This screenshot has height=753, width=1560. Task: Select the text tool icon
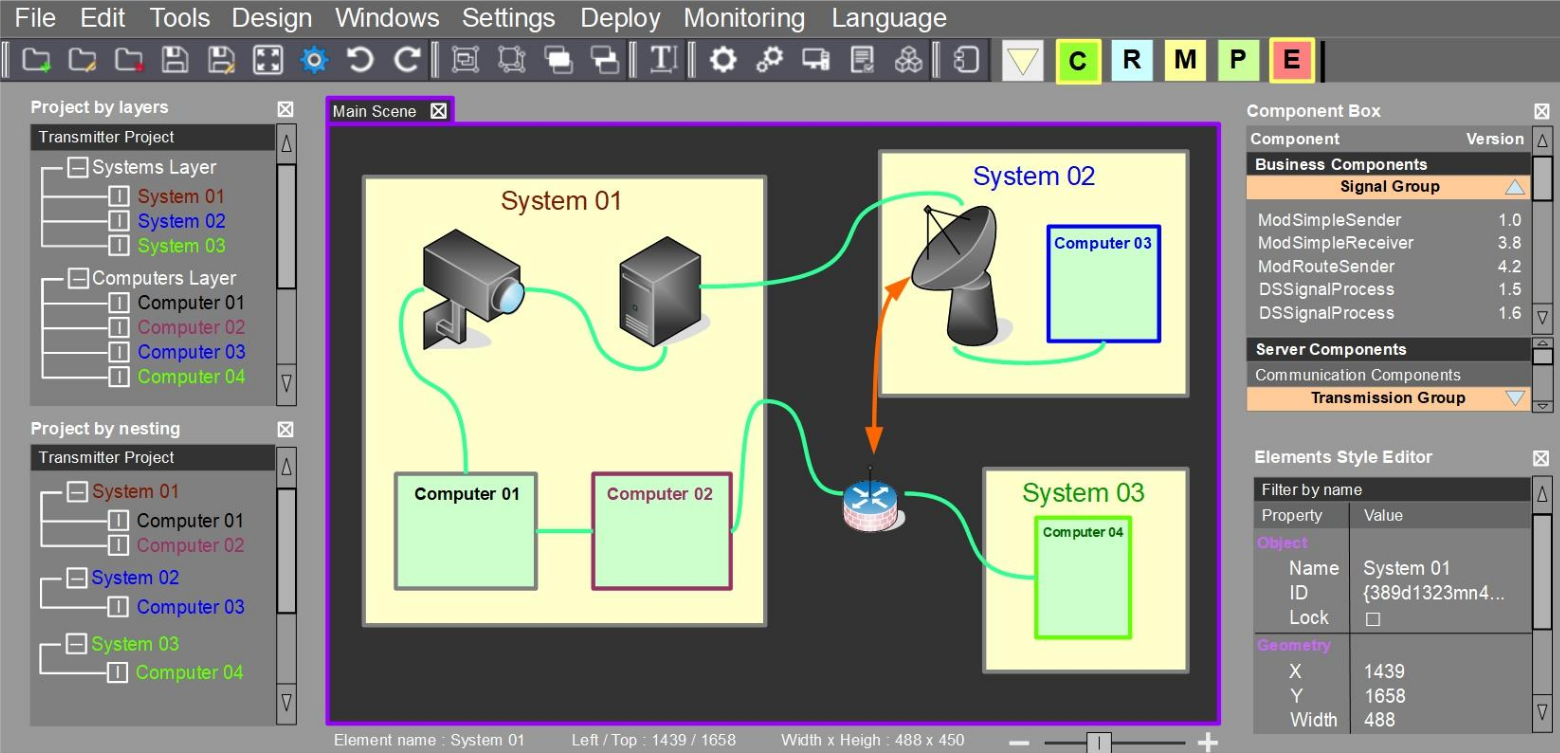[x=663, y=61]
